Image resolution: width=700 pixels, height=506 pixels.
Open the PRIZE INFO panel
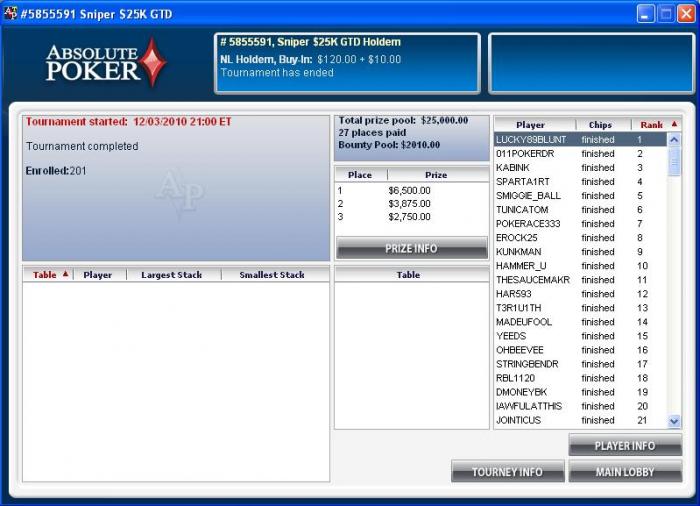point(412,248)
